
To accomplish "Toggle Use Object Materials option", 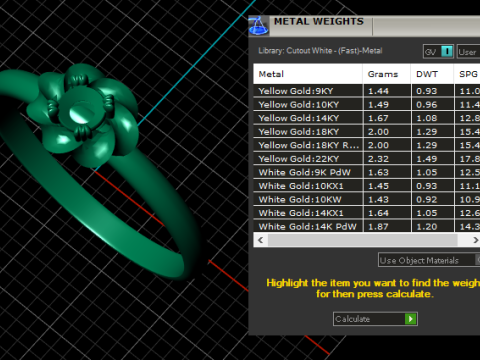I will pyautogui.click(x=429, y=260).
